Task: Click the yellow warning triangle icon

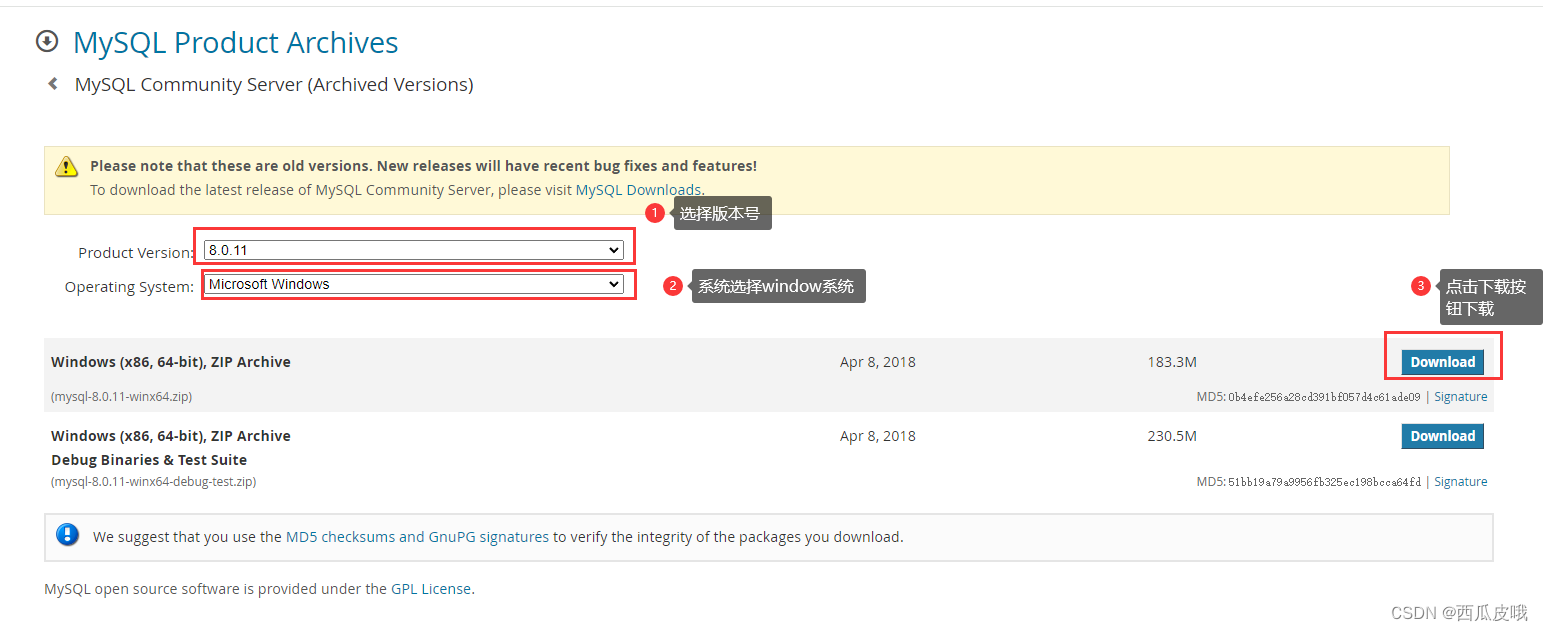Action: pyautogui.click(x=66, y=166)
